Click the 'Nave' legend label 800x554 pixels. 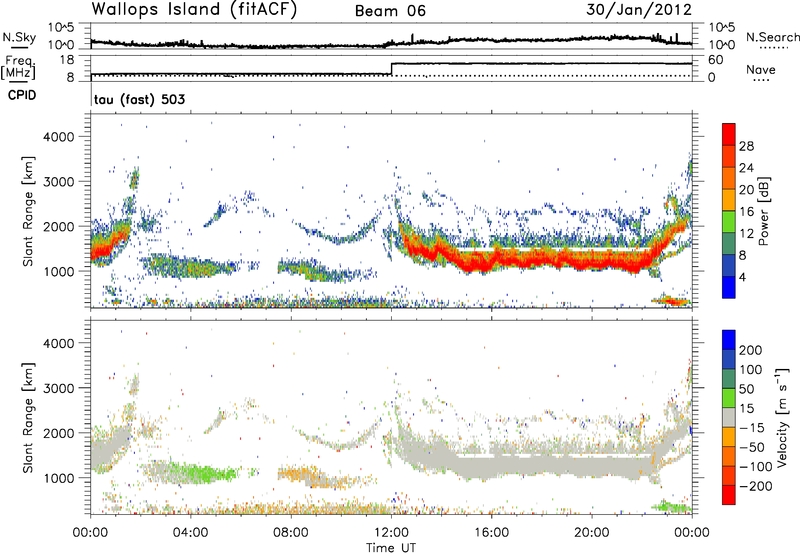click(x=760, y=69)
